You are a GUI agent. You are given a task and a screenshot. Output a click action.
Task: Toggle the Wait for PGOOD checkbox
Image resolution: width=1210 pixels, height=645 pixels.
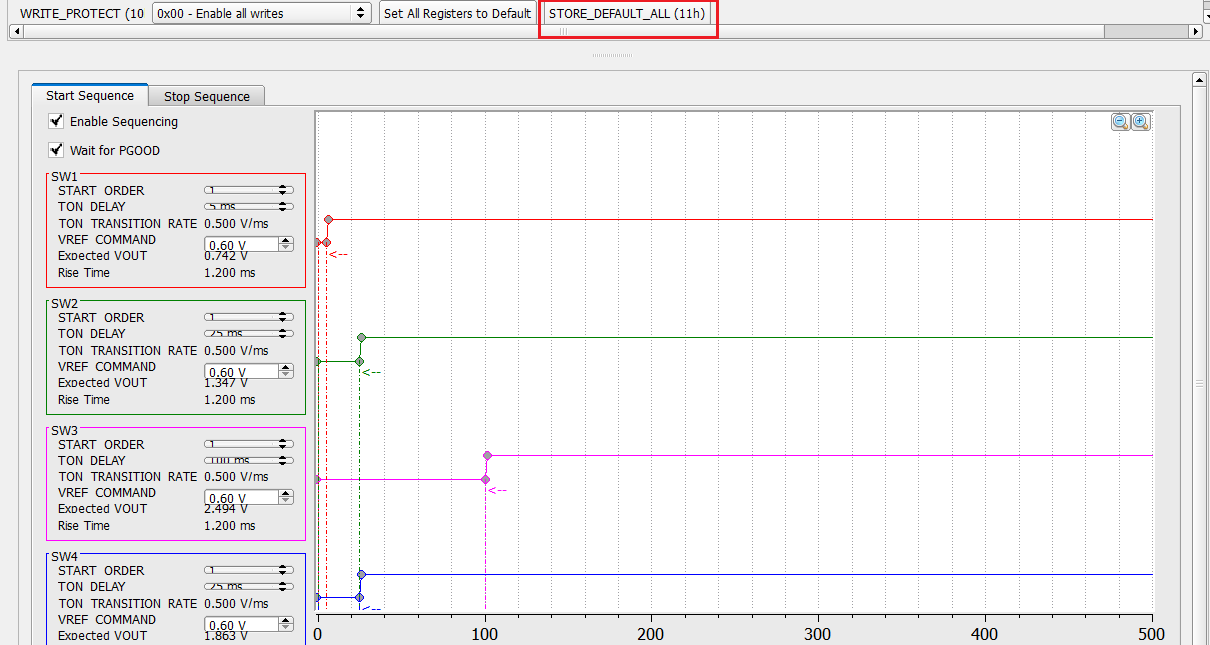pyautogui.click(x=56, y=150)
